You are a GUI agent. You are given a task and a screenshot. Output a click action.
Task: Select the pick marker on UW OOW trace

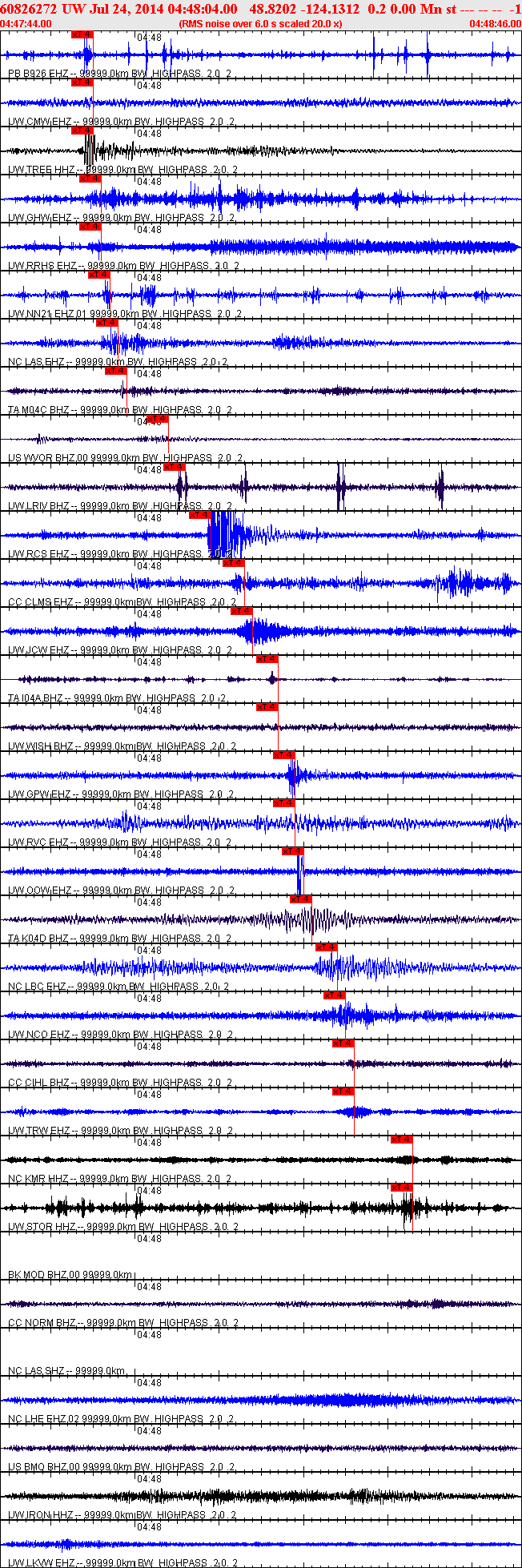click(x=293, y=851)
